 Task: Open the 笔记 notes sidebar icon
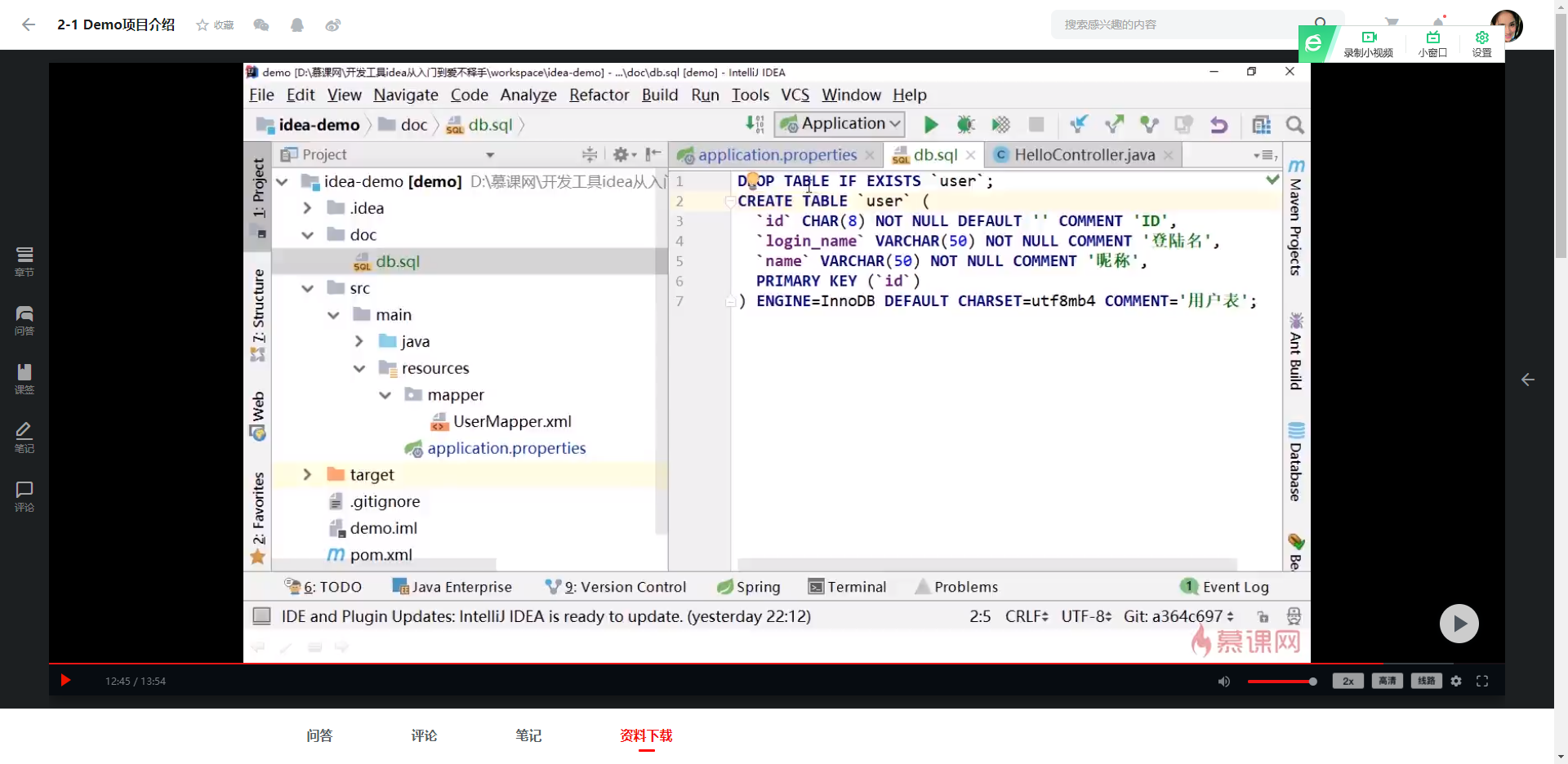click(x=24, y=438)
